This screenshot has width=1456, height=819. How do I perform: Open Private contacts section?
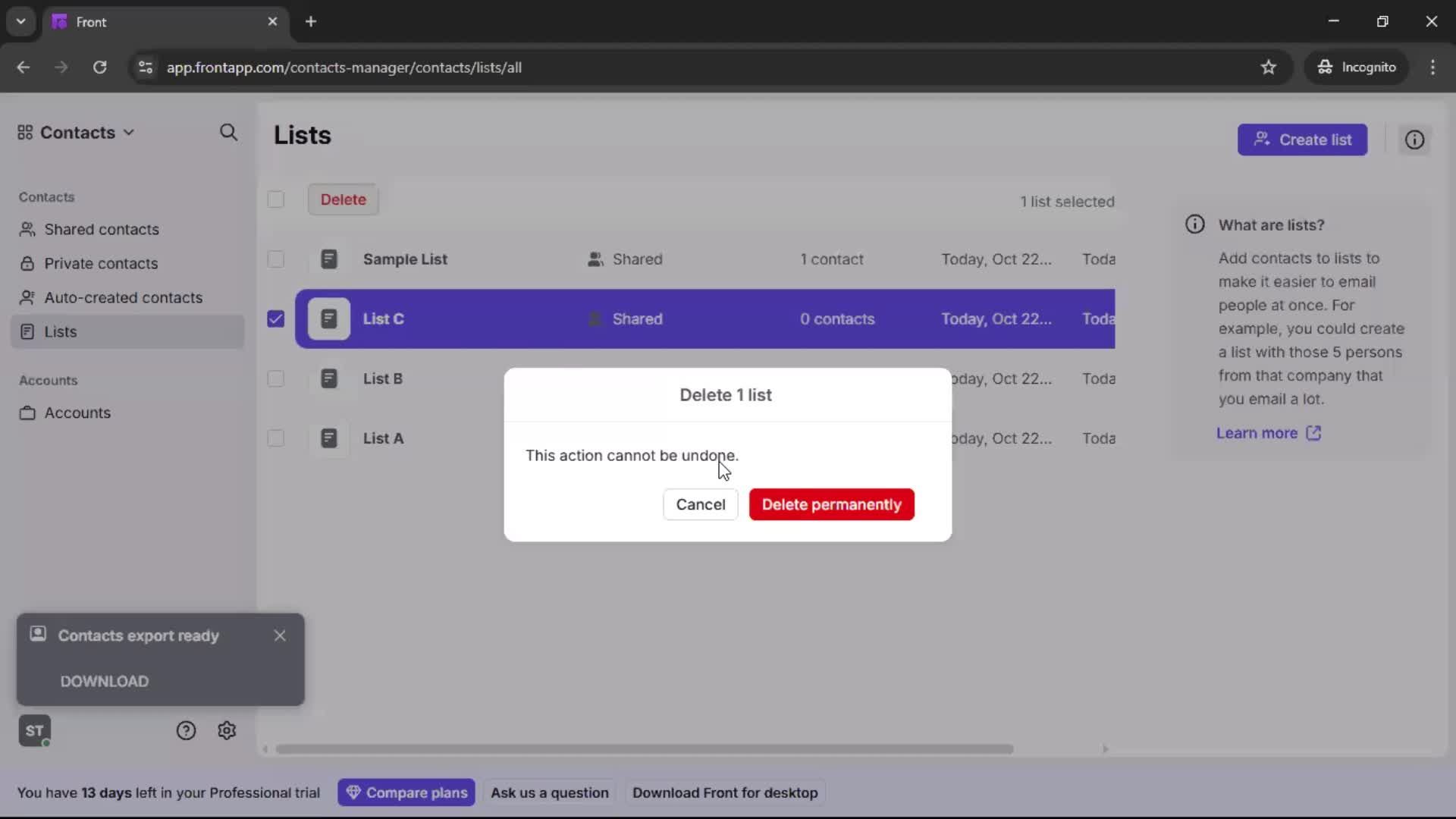[101, 263]
